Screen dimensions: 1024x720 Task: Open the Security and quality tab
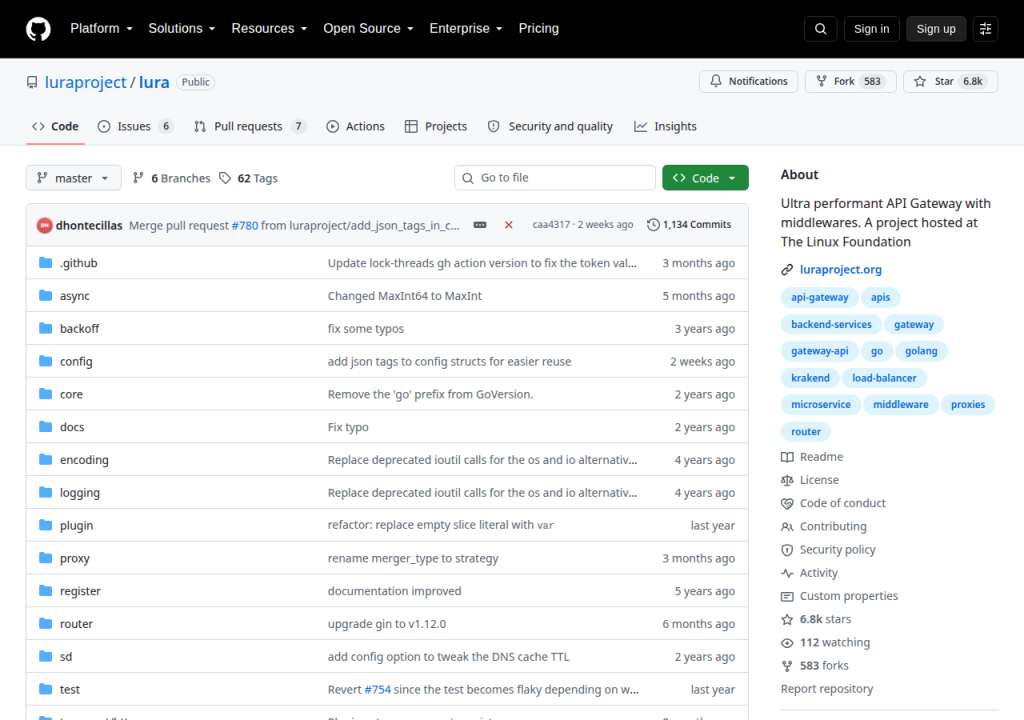coord(551,127)
